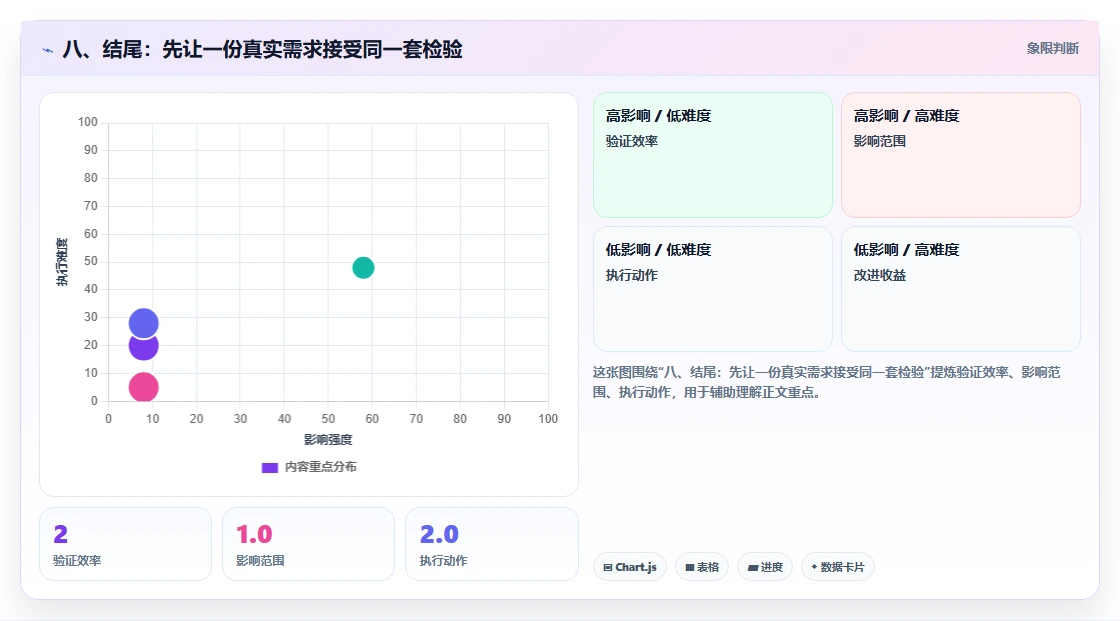The image size is (1120, 621).
Task: Select the 影响范围 stat card showing 1.0
Action: click(x=309, y=544)
